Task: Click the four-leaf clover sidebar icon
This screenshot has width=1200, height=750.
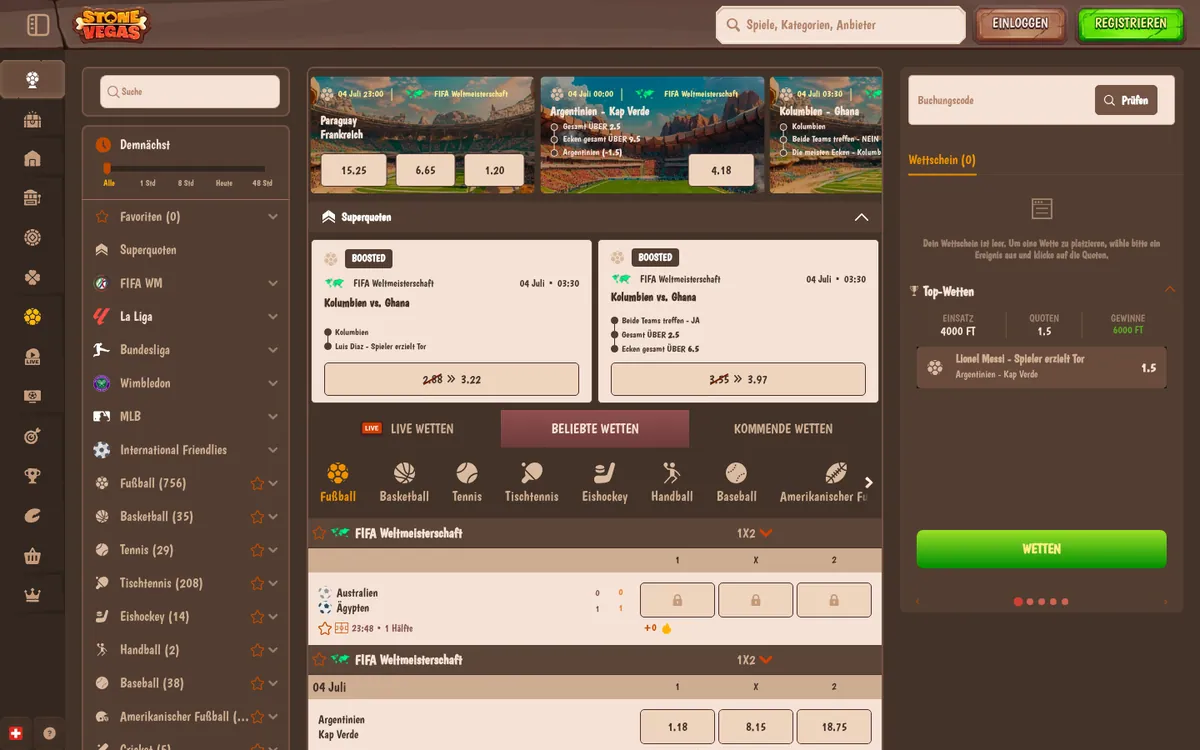Action: tap(33, 277)
